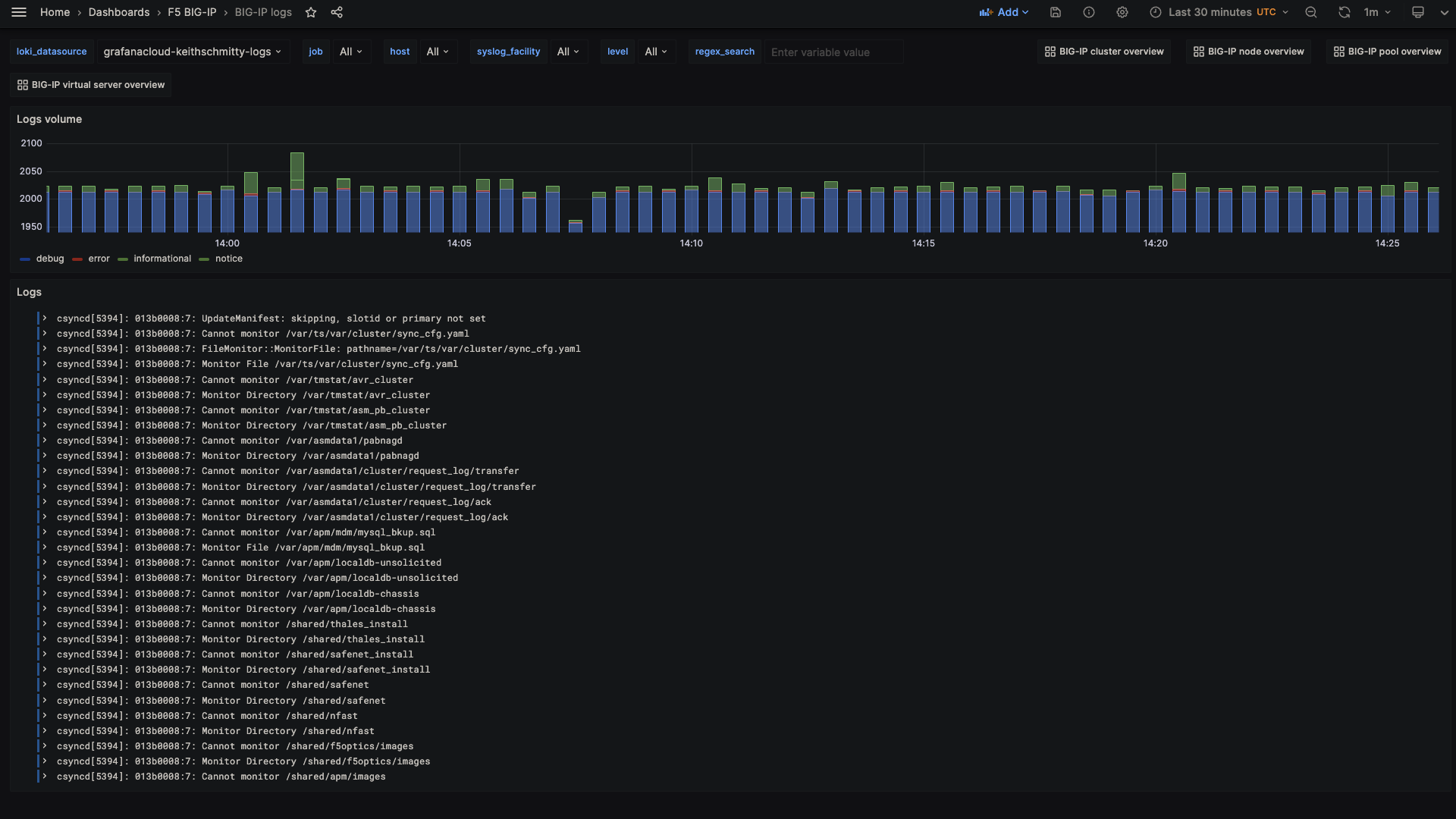Screen dimensions: 1456x819
Task: Go to Dashboards breadcrumb
Action: tap(119, 12)
